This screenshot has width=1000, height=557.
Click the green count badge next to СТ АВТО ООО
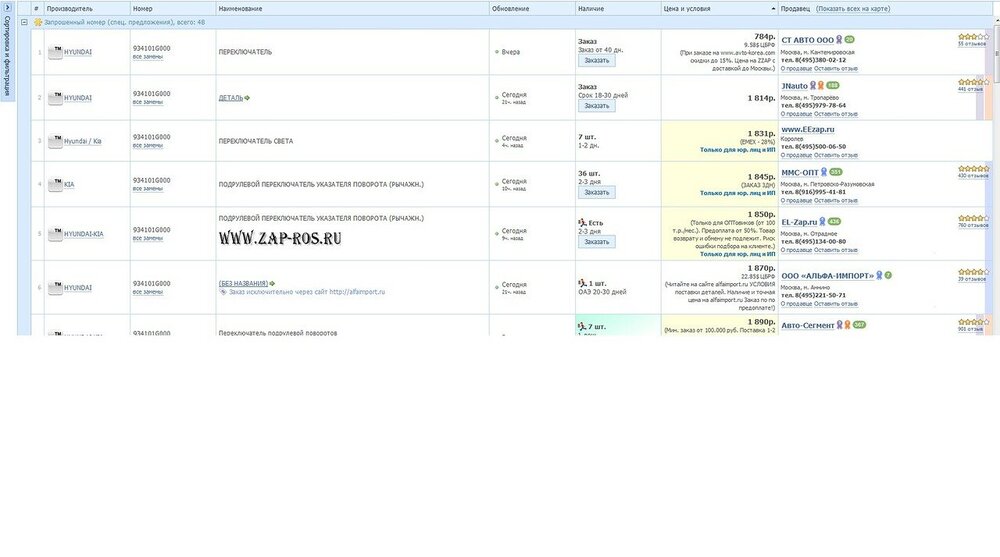(x=849, y=40)
